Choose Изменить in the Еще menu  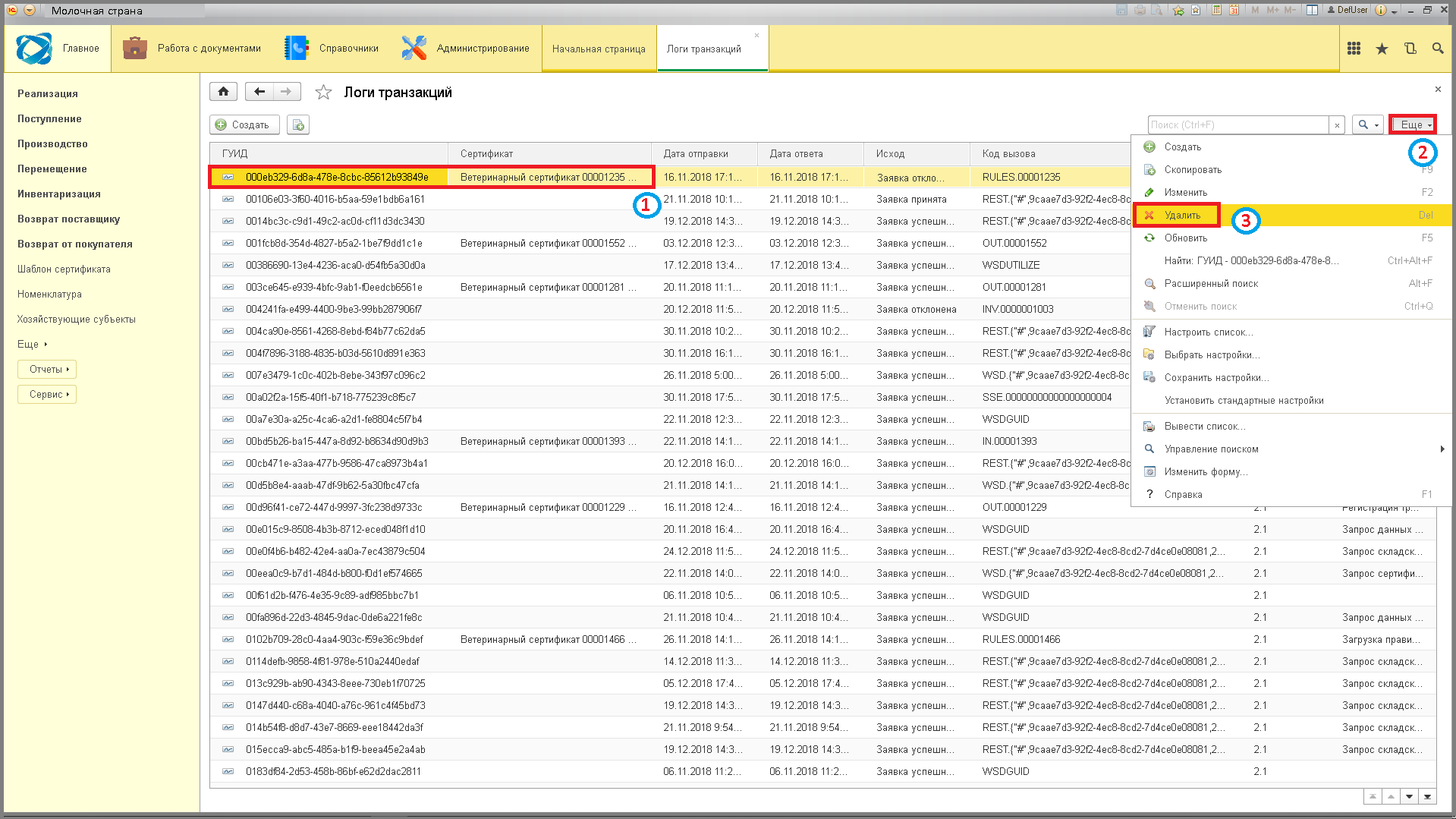point(1291,193)
